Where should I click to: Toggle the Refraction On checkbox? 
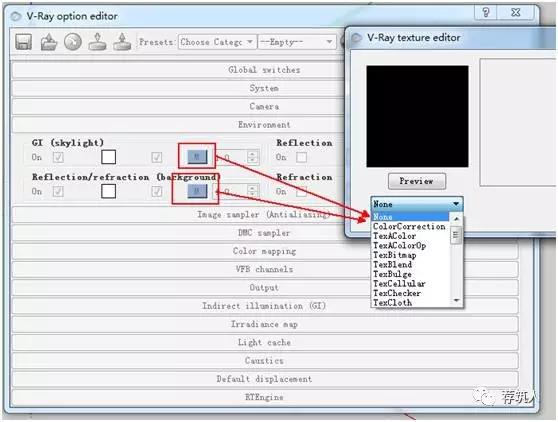pos(301,191)
